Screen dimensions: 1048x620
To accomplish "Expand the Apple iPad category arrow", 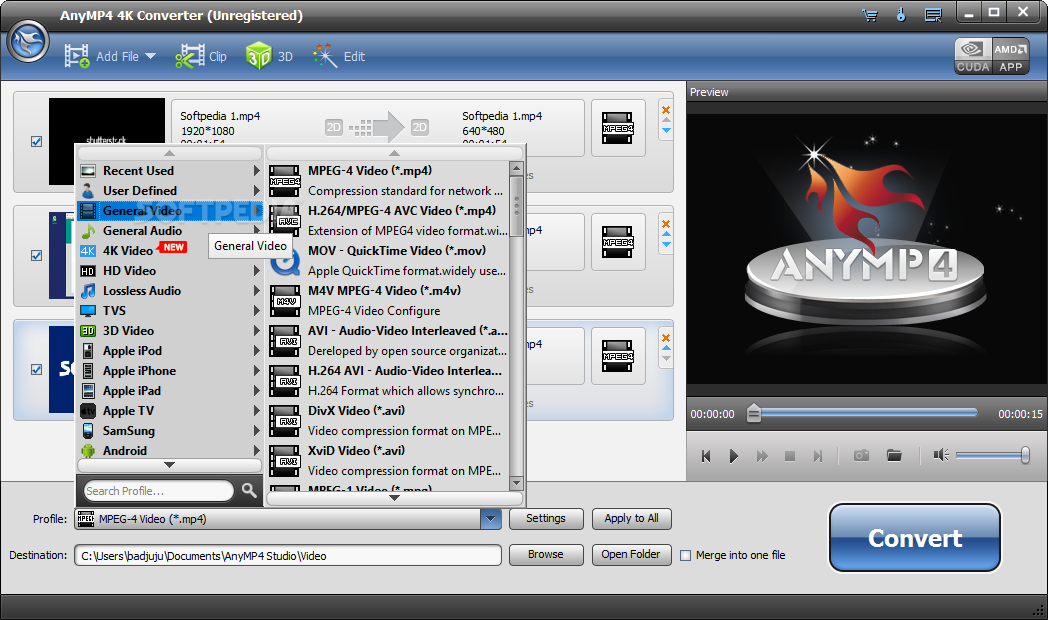I will tap(257, 391).
